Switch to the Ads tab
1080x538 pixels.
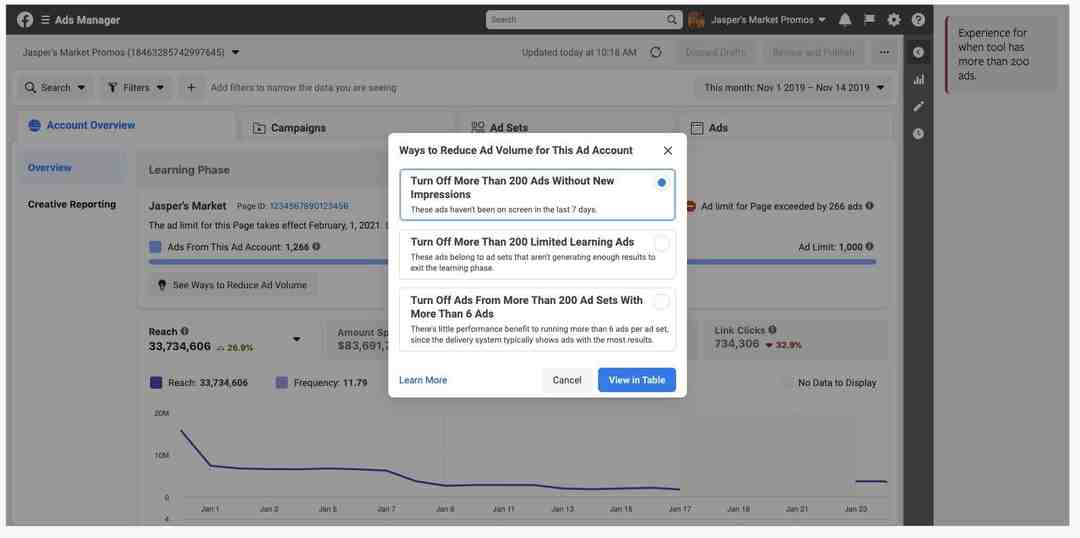click(x=785, y=127)
